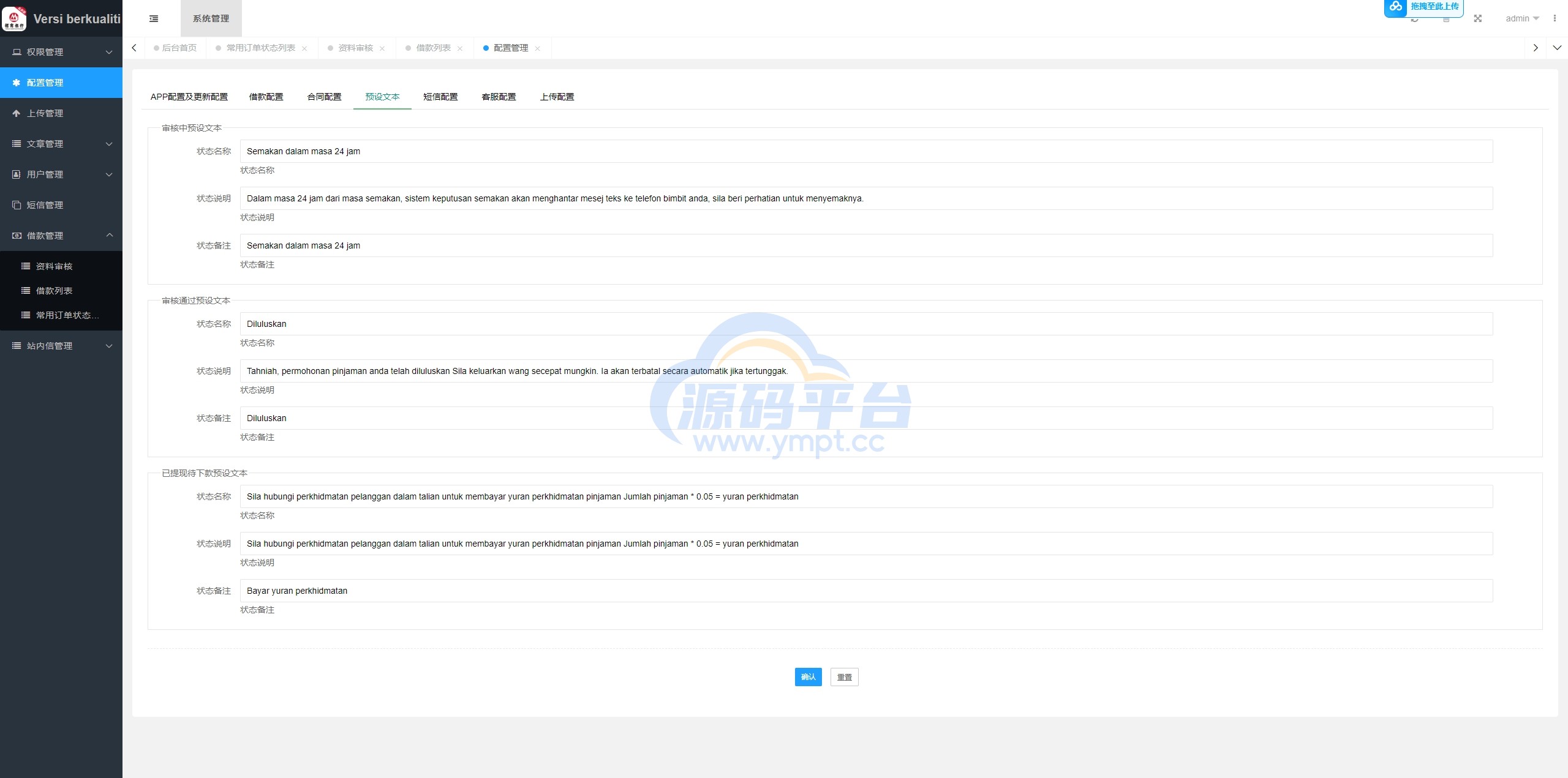
Task: Collapse the 借款管理 menu chevron
Action: (x=109, y=235)
